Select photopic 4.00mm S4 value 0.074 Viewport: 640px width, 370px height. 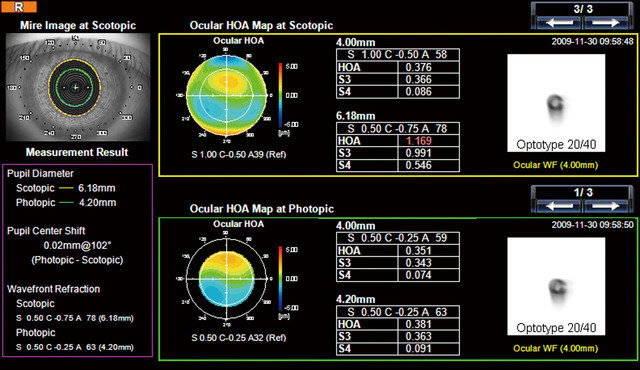point(418,275)
